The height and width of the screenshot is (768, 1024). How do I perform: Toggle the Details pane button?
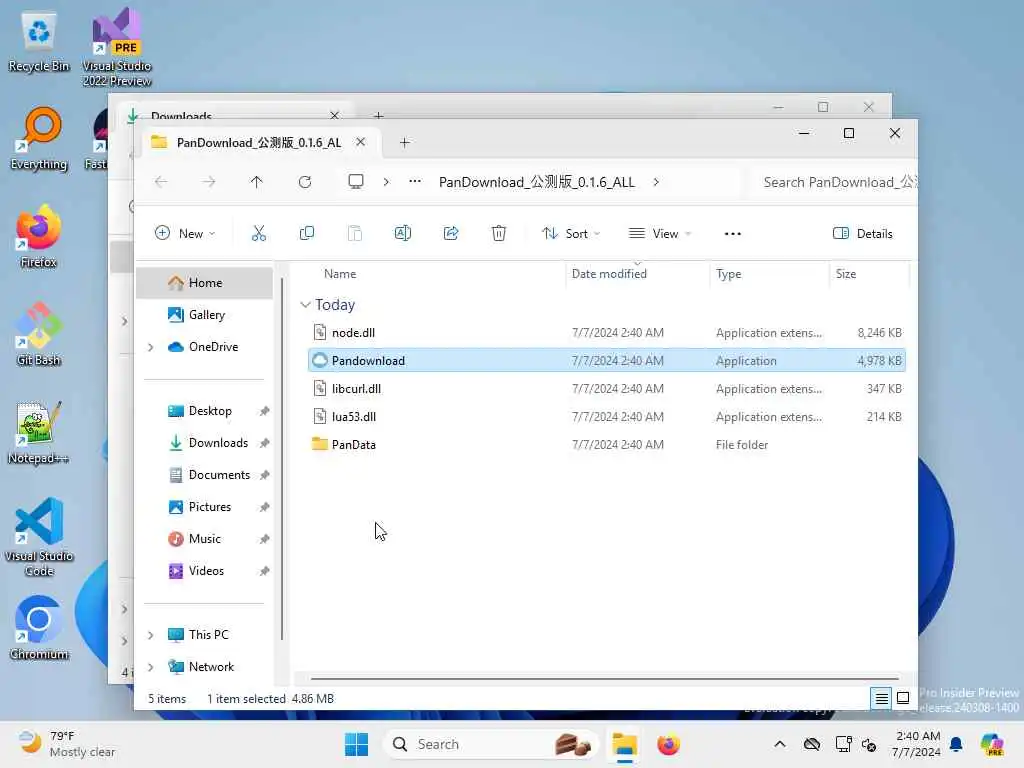click(862, 233)
